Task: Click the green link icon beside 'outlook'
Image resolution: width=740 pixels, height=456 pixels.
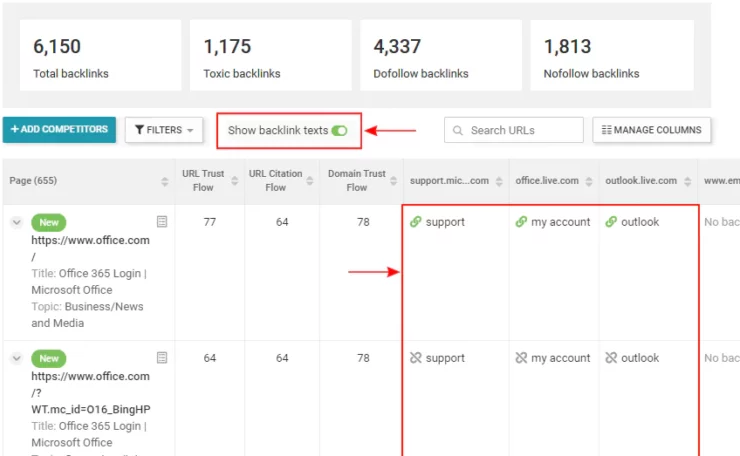Action: [611, 222]
